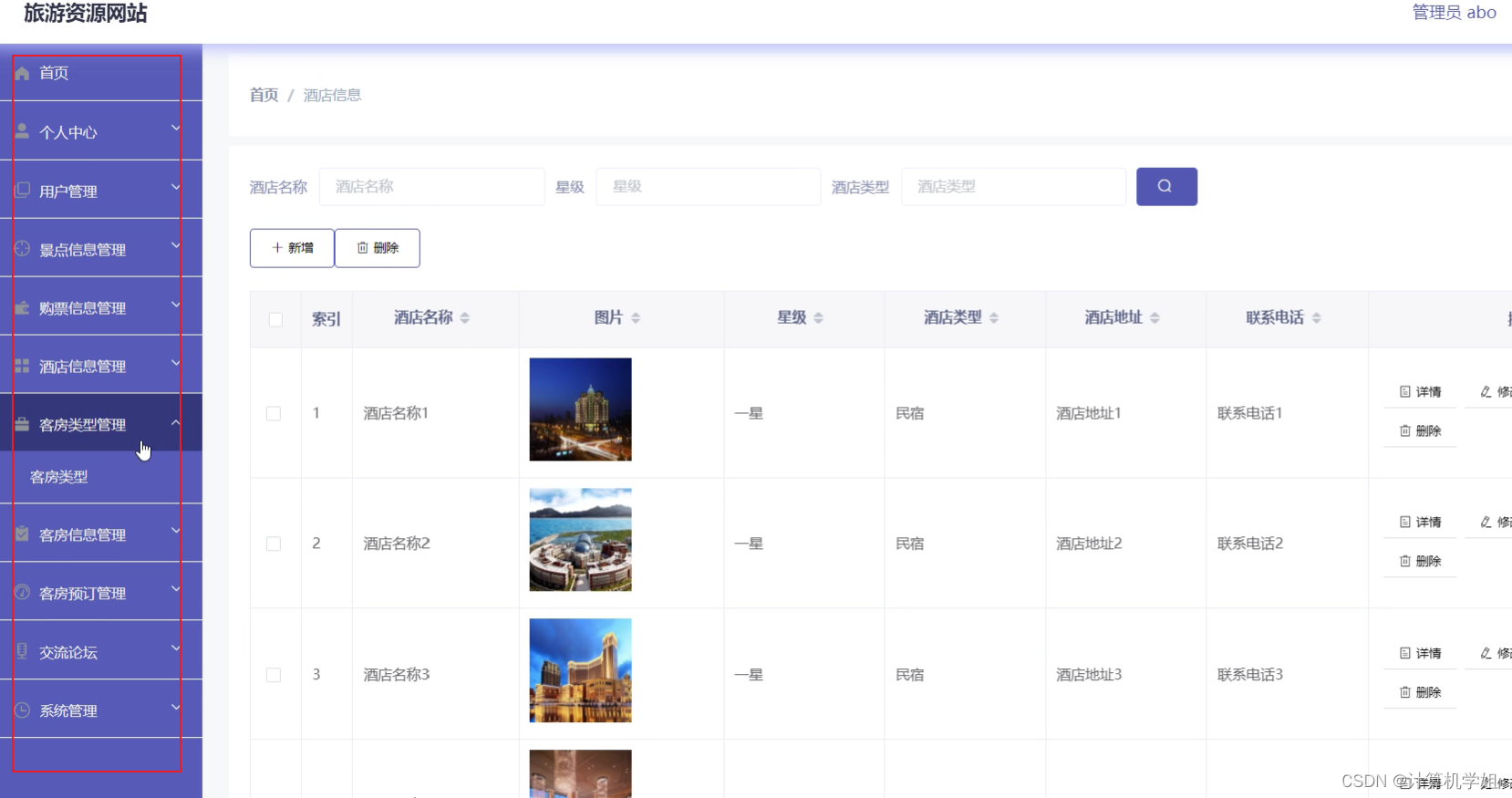1512x798 pixels.
Task: Click the 新增 add button
Action: 292,248
